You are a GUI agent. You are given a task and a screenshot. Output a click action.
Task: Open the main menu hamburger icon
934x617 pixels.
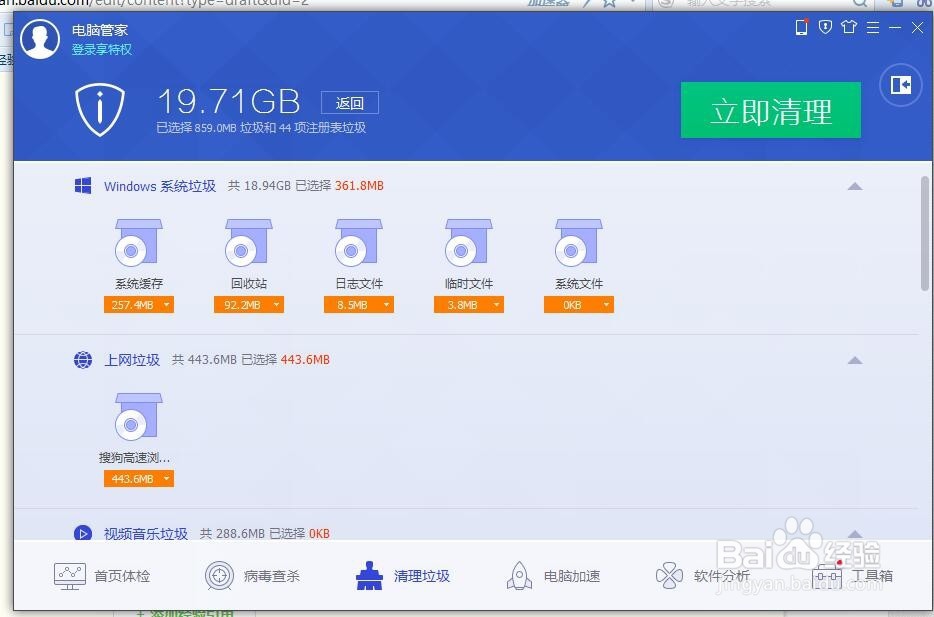873,27
